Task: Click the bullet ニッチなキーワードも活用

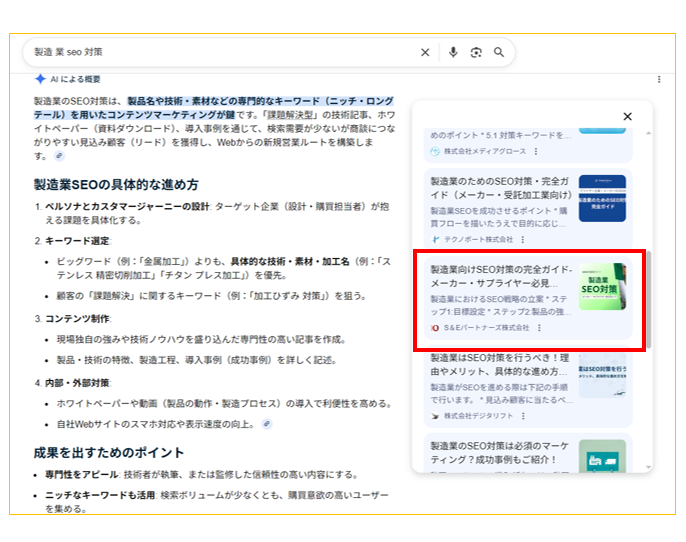Action: (100, 495)
